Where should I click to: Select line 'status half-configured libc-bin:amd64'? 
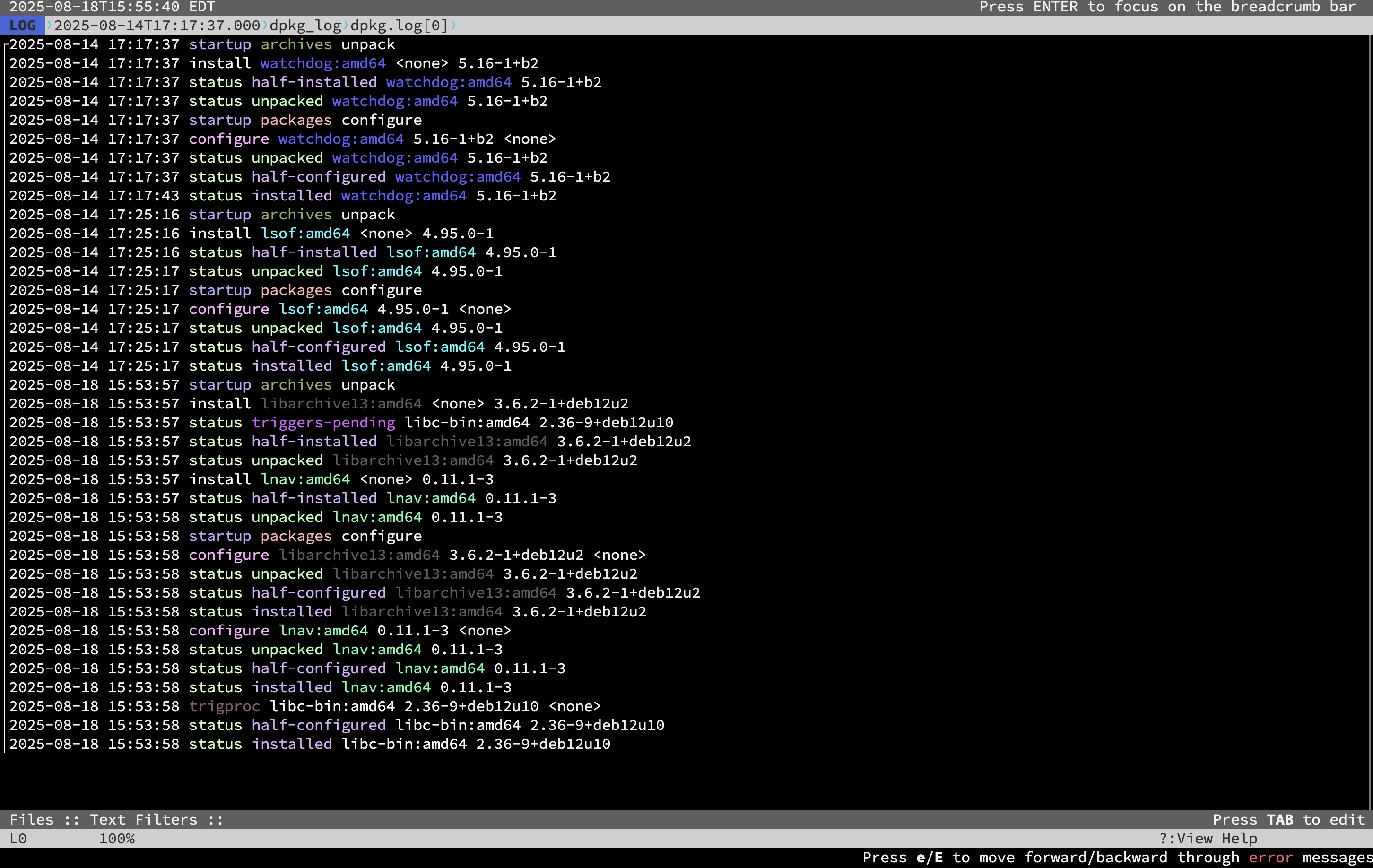coord(337,725)
